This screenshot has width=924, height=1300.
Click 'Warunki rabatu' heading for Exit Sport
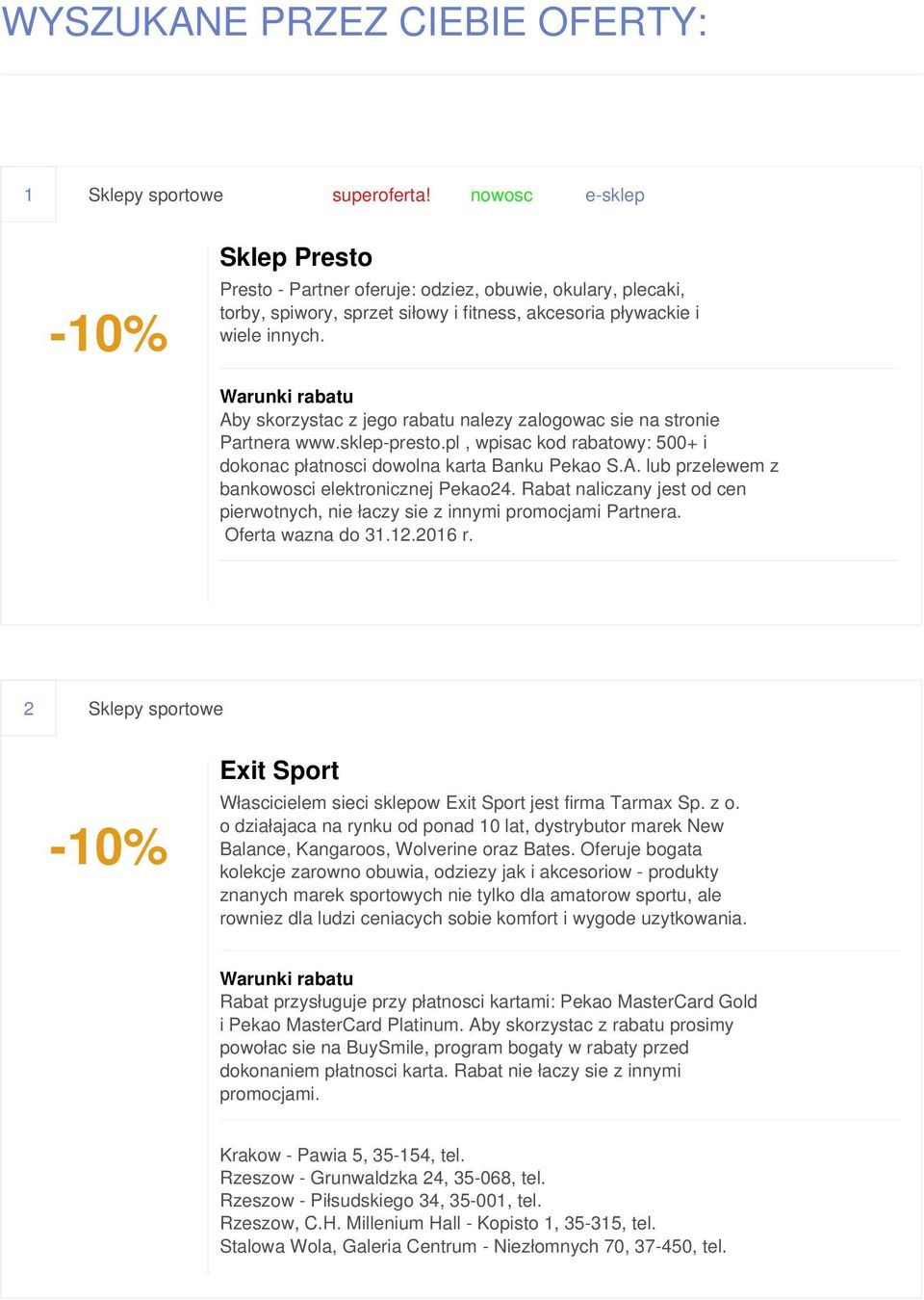click(287, 978)
